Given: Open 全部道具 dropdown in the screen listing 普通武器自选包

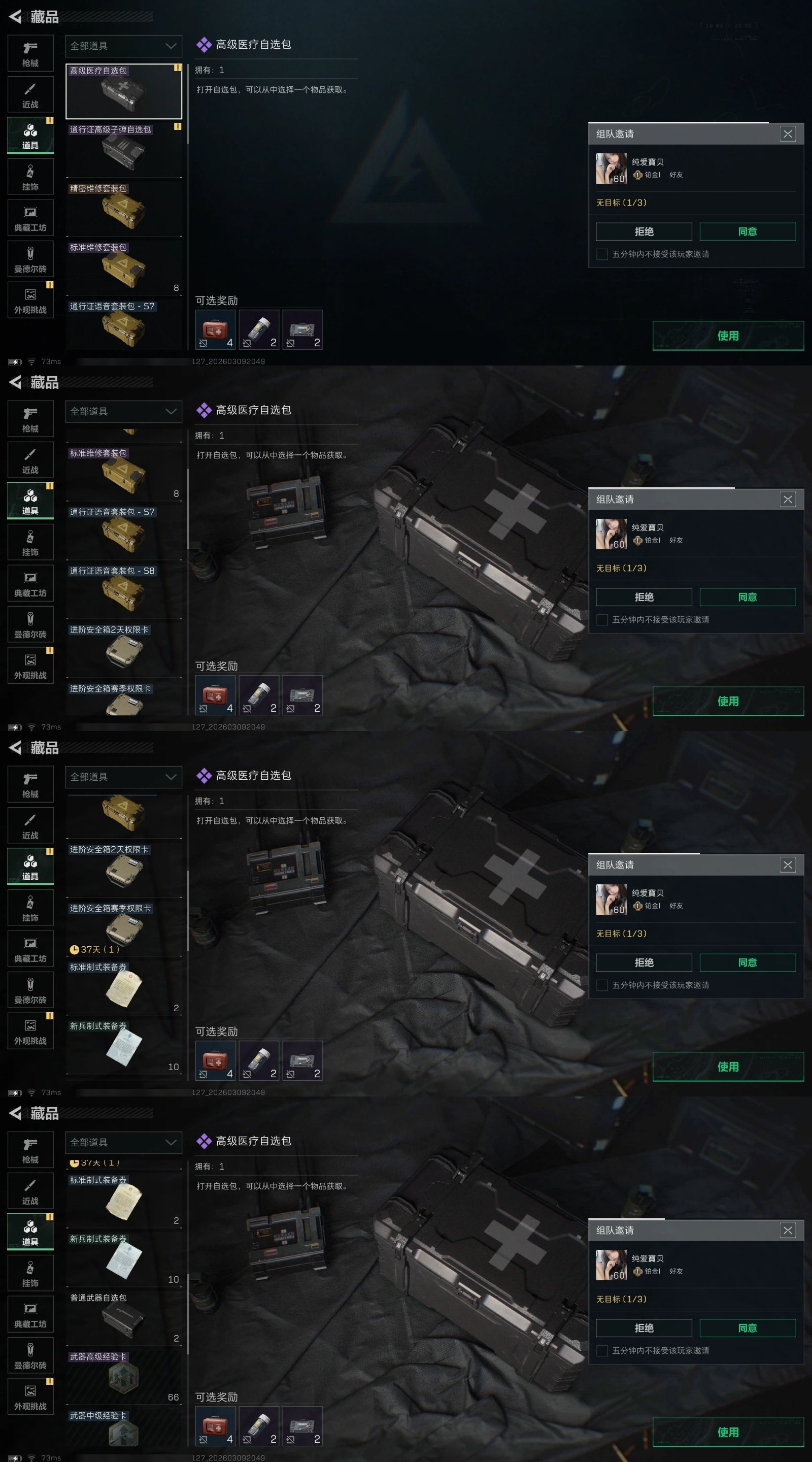Looking at the screenshot, I should coord(124,1143).
